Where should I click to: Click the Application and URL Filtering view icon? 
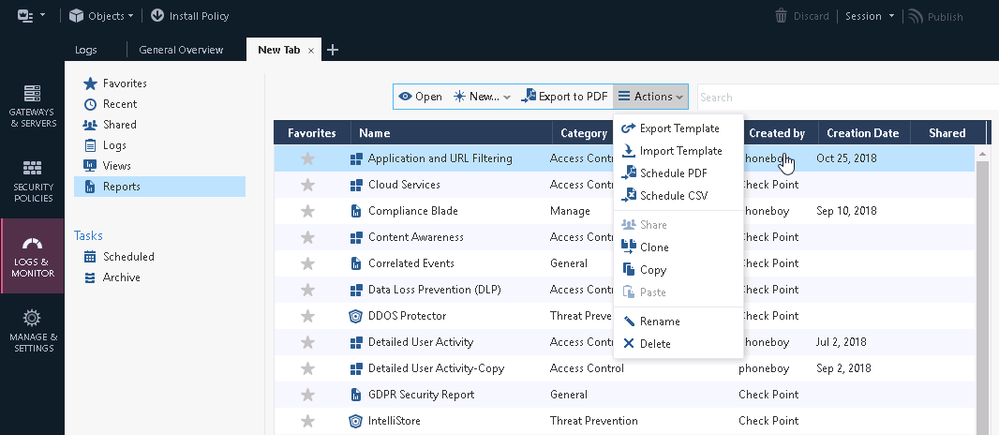pos(356,159)
